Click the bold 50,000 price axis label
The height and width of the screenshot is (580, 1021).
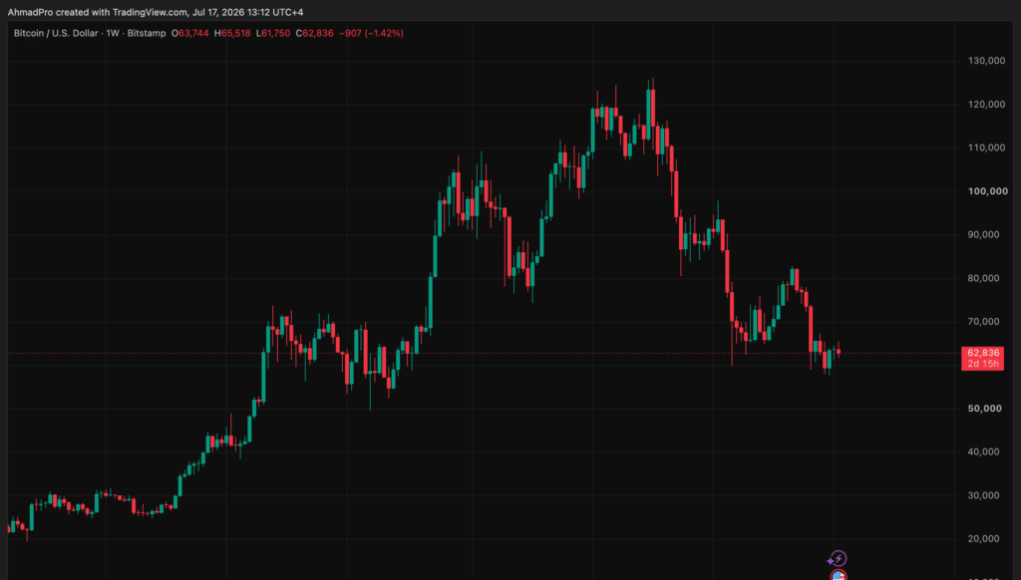[985, 409]
